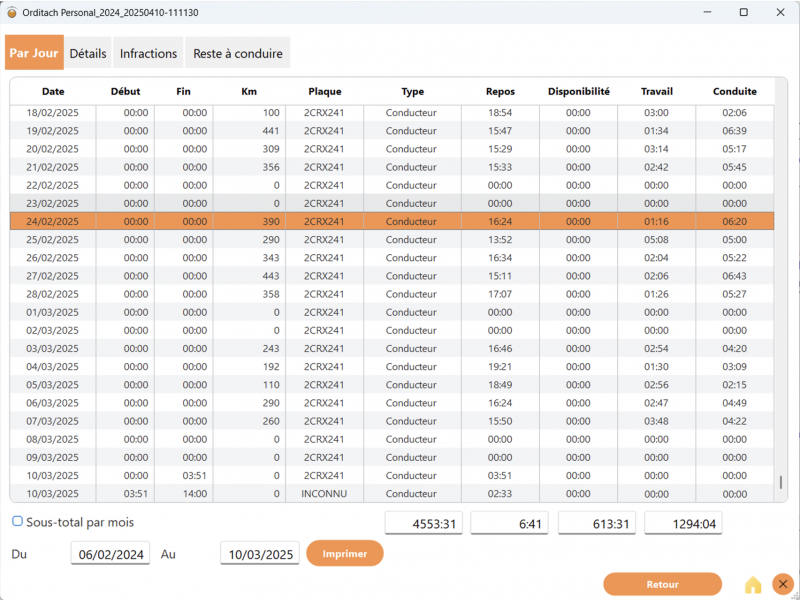The width and height of the screenshot is (800, 600).
Task: Open the Infractions tab
Action: pyautogui.click(x=148, y=53)
